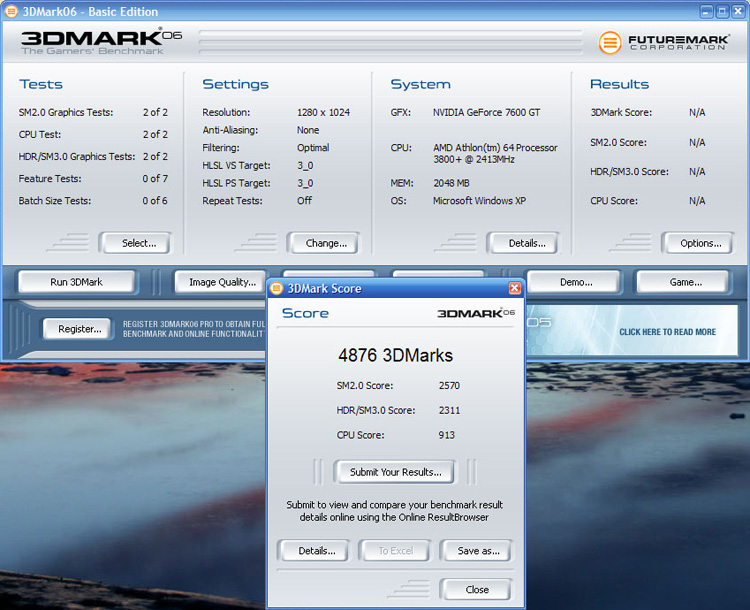Open the Select tests dialog
This screenshot has height=610, width=750.
(136, 243)
